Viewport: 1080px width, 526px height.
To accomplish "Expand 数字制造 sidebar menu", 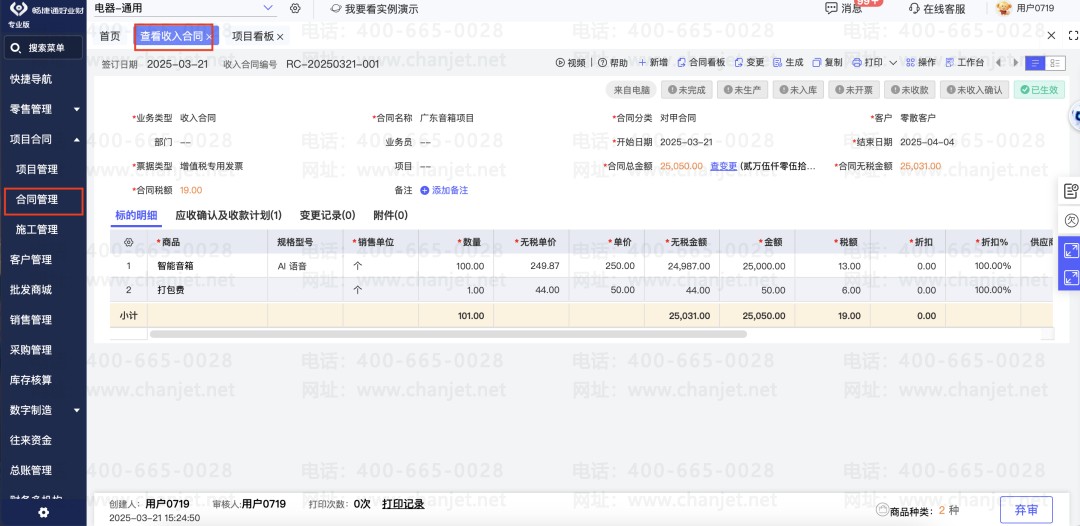I will pyautogui.click(x=43, y=410).
